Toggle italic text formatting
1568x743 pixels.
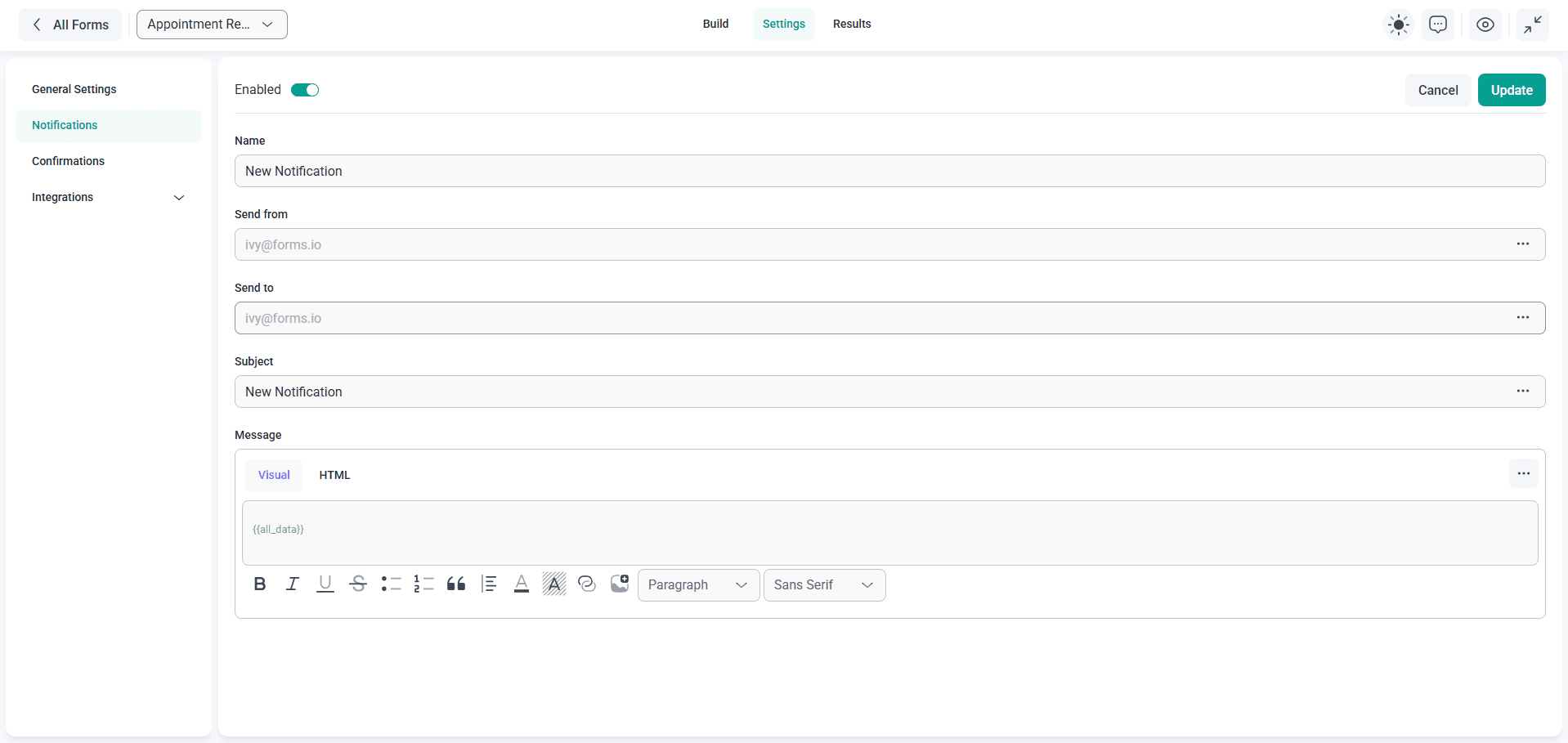coord(292,584)
